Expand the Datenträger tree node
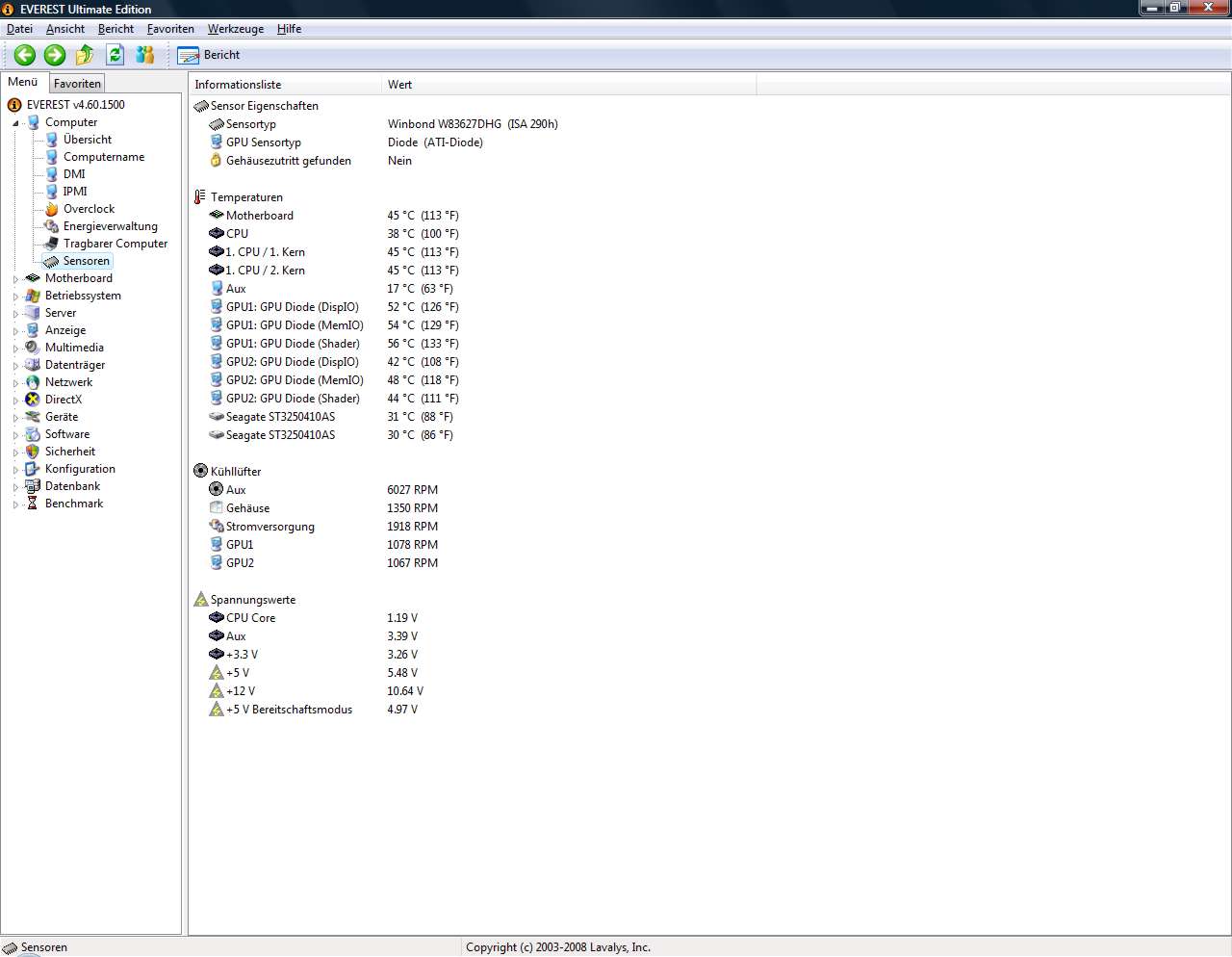The height and width of the screenshot is (957, 1232). [15, 366]
